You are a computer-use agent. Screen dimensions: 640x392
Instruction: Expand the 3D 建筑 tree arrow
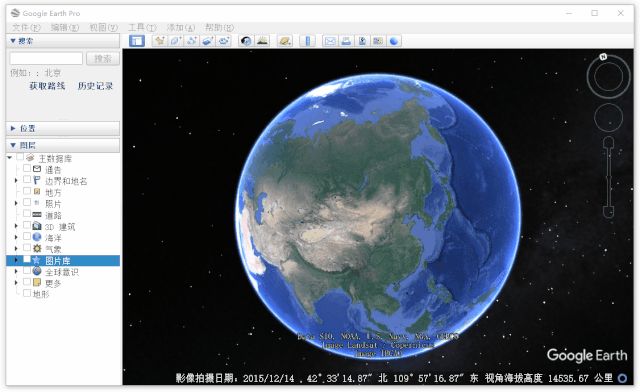[16, 226]
